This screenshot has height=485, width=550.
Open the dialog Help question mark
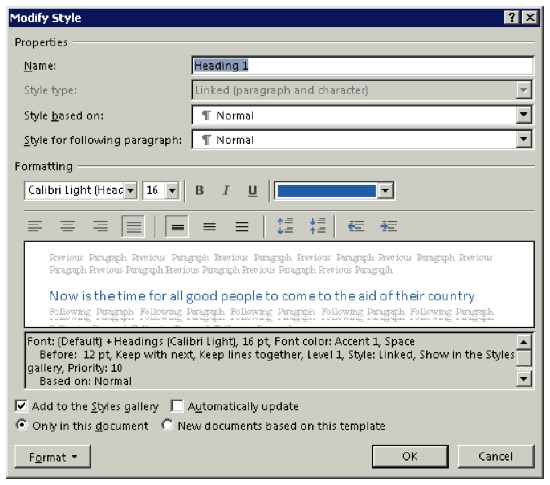(511, 17)
